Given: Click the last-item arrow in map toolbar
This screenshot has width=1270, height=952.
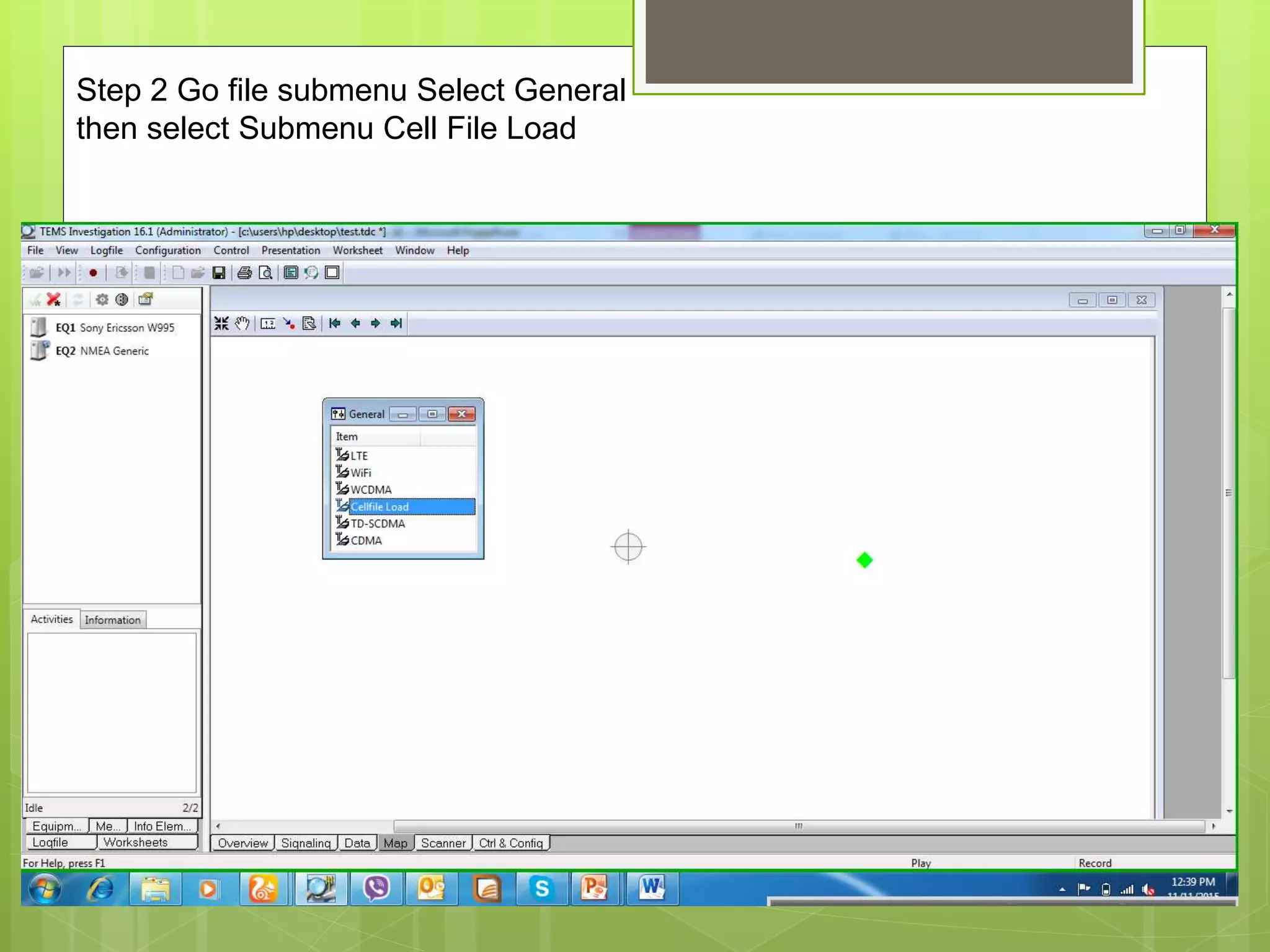Looking at the screenshot, I should click(x=396, y=324).
